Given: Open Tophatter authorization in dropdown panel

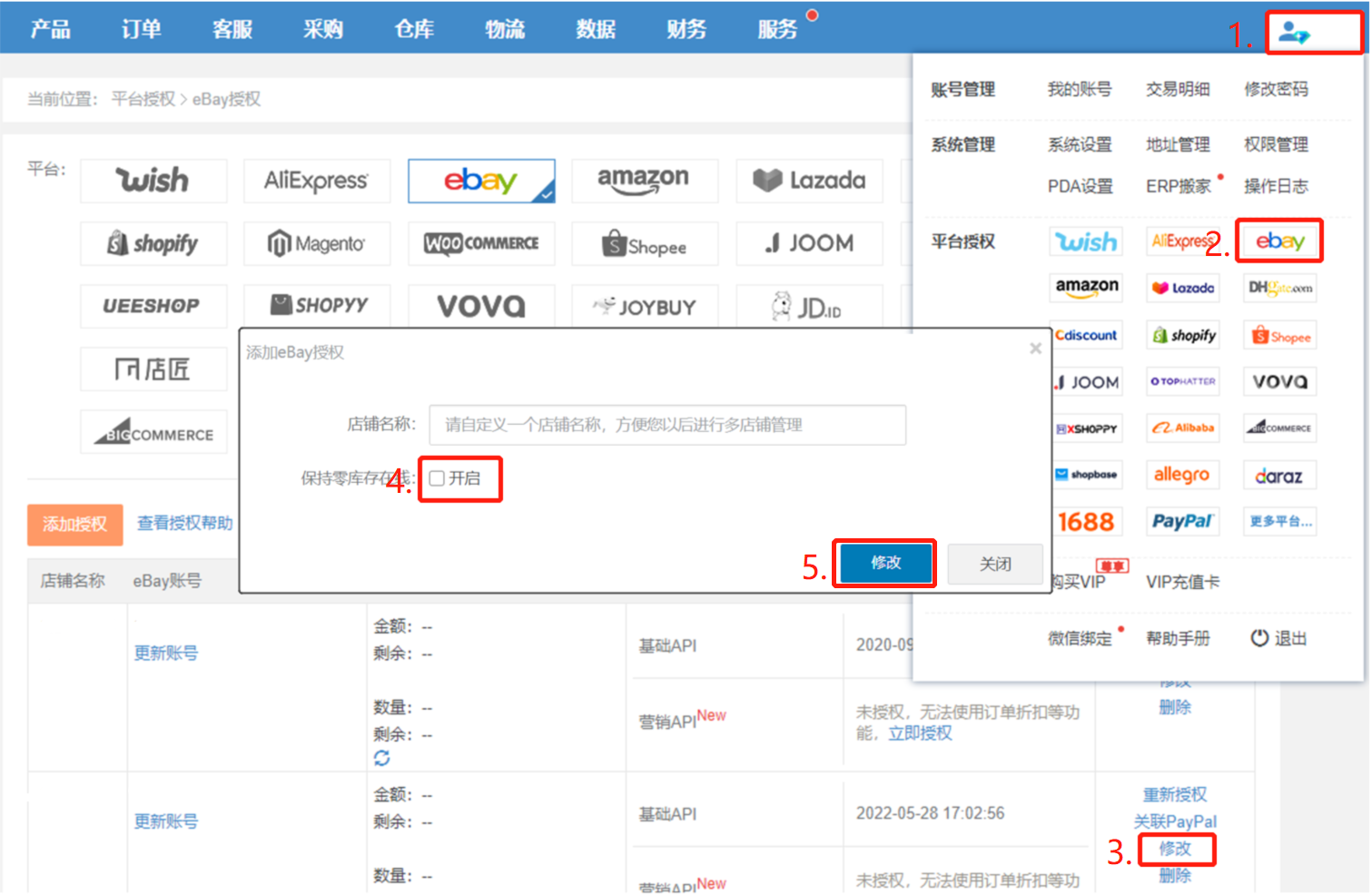Looking at the screenshot, I should (x=1182, y=381).
